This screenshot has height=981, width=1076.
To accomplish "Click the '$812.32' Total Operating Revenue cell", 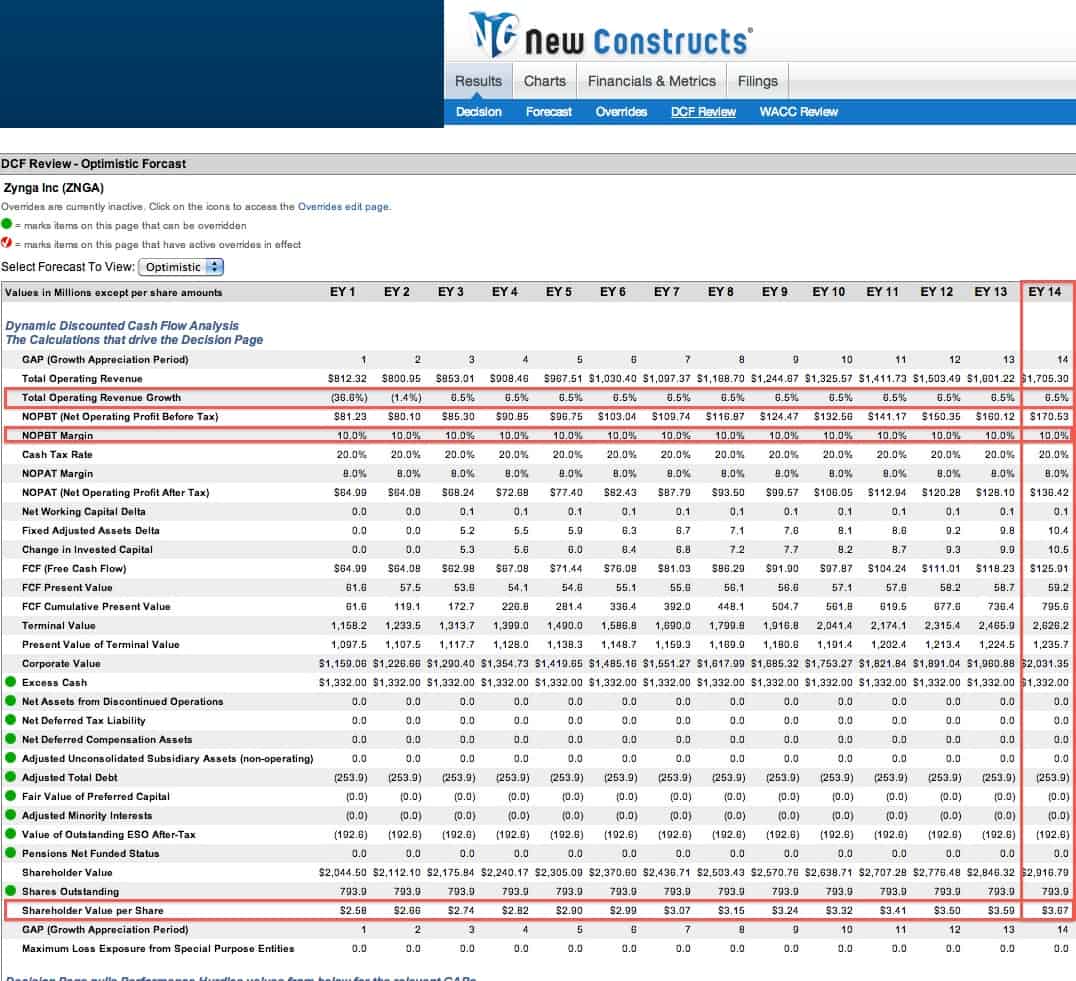I will [x=347, y=379].
